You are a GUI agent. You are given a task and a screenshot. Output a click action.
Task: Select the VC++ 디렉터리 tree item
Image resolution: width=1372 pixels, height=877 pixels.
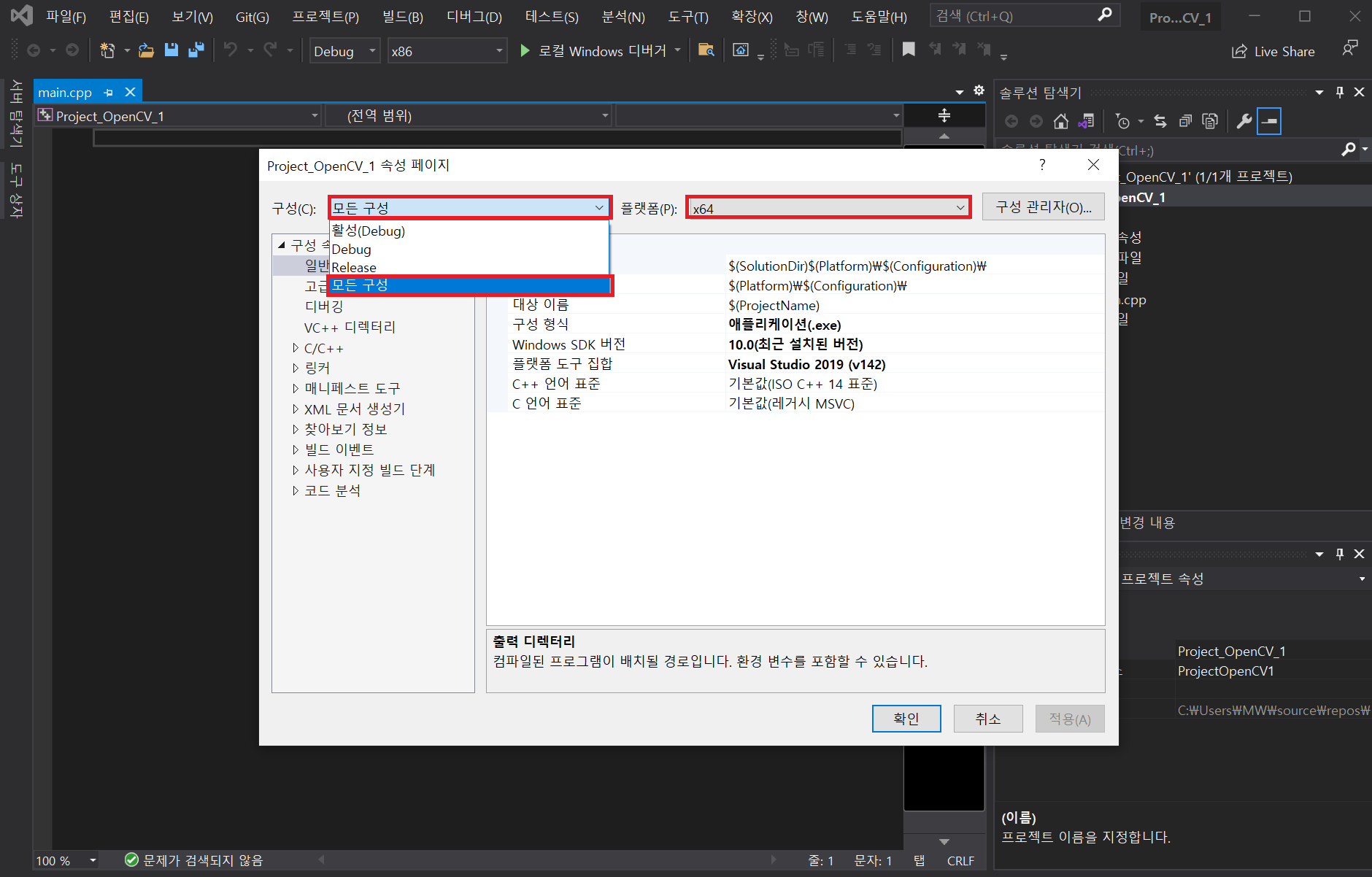click(x=350, y=327)
